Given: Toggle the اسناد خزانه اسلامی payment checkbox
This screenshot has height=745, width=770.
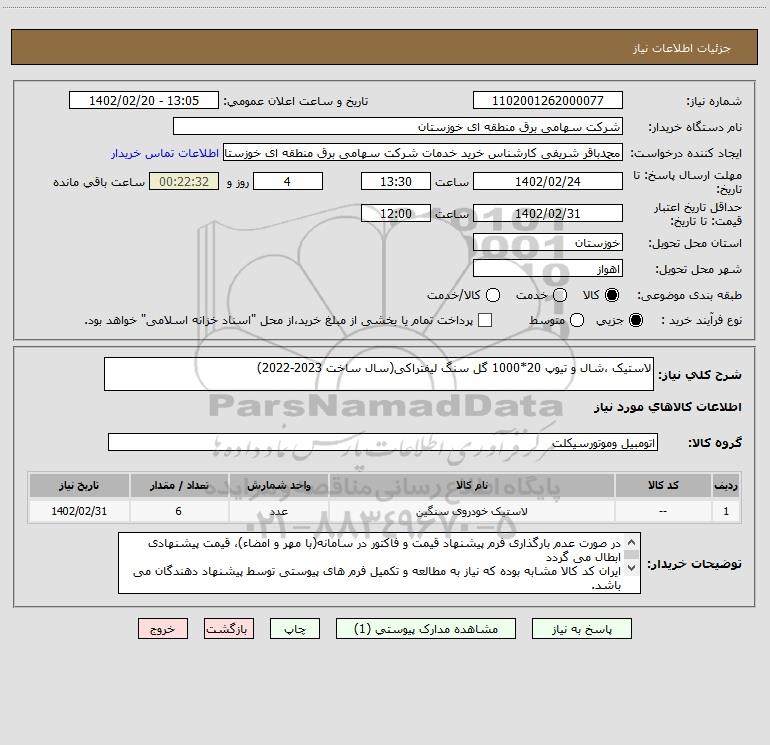Looking at the screenshot, I should [485, 320].
